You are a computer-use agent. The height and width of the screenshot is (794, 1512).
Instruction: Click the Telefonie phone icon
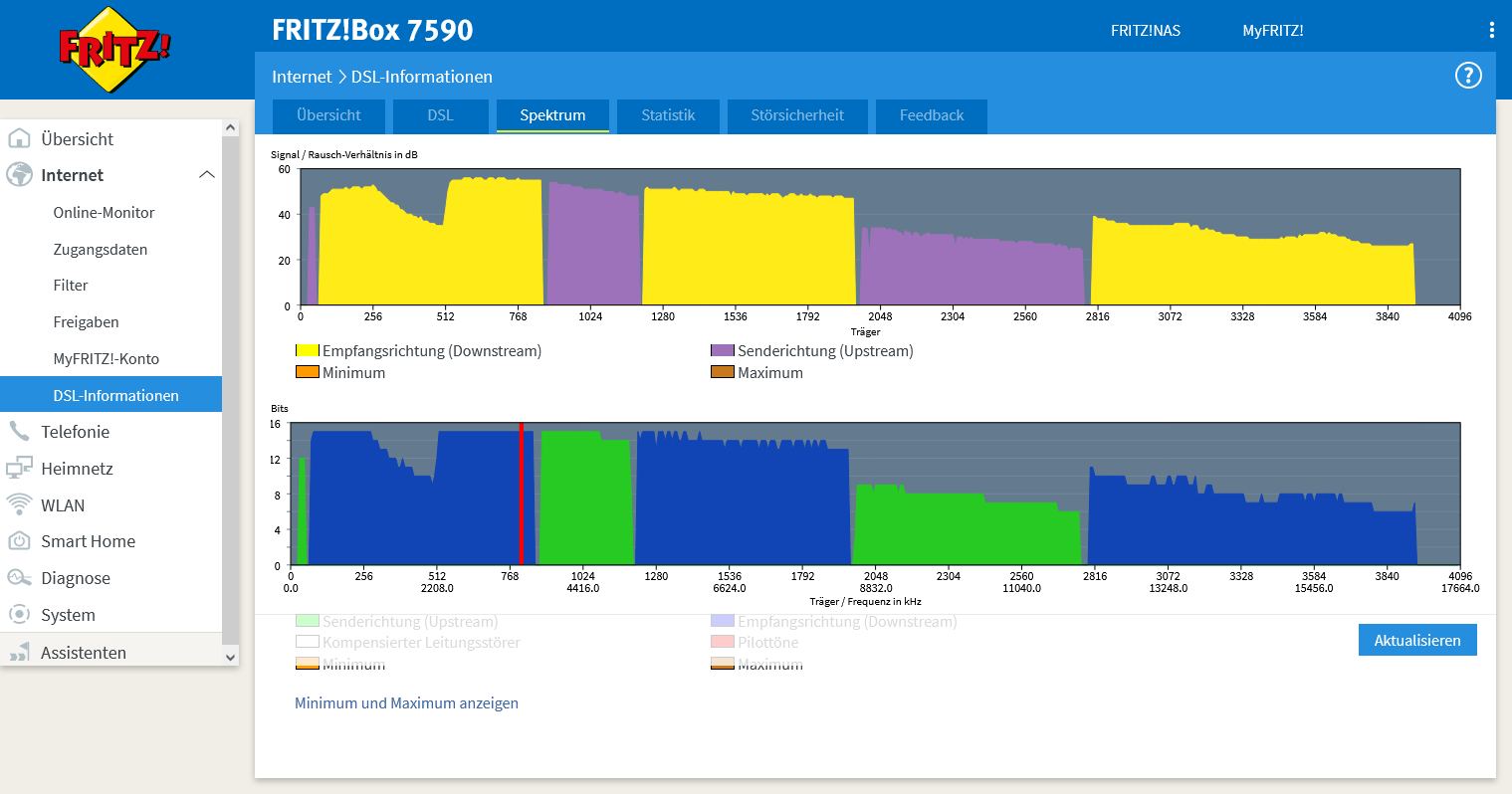pos(19,431)
